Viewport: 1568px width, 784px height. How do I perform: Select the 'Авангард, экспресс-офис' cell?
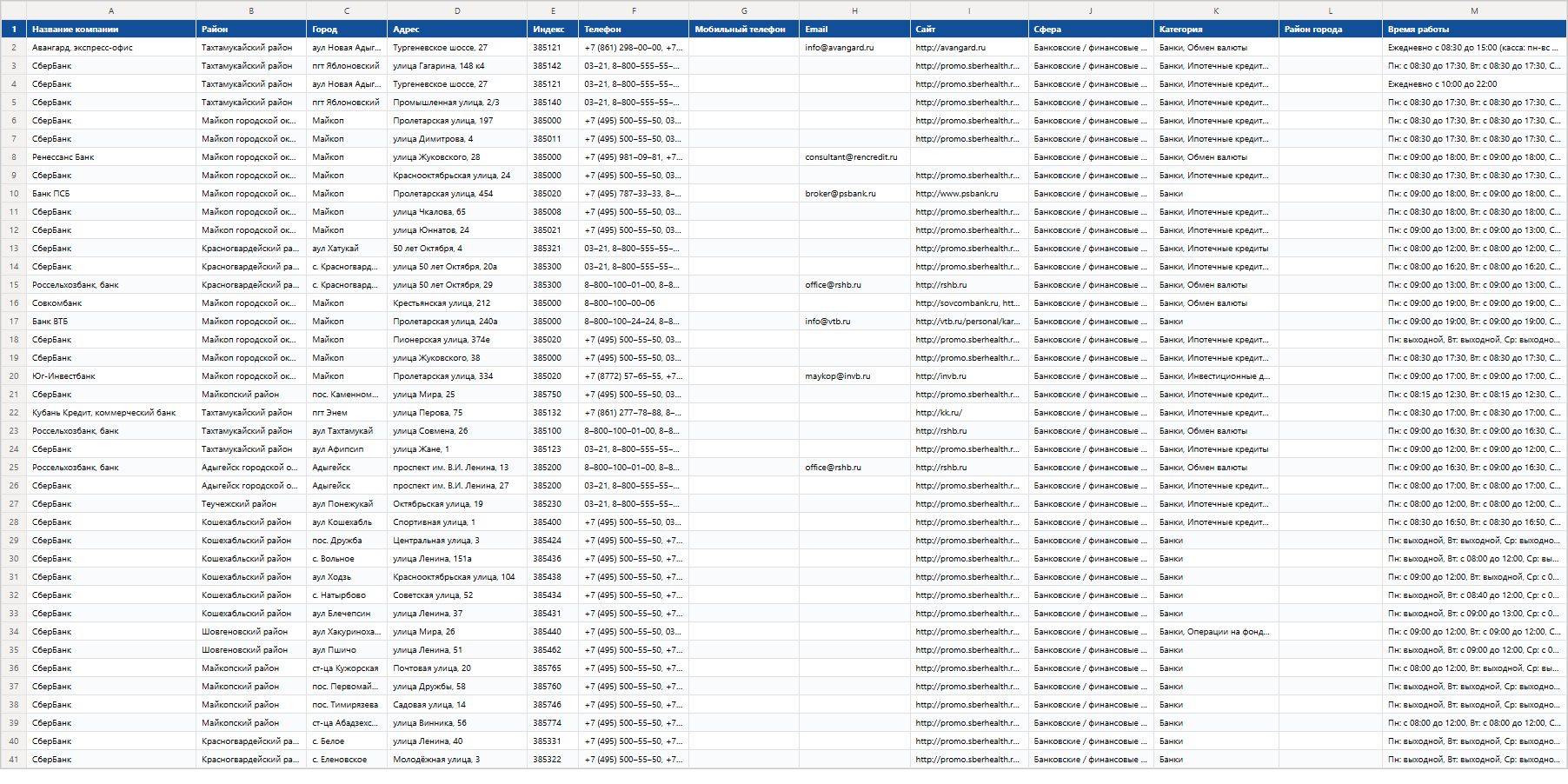(111, 48)
